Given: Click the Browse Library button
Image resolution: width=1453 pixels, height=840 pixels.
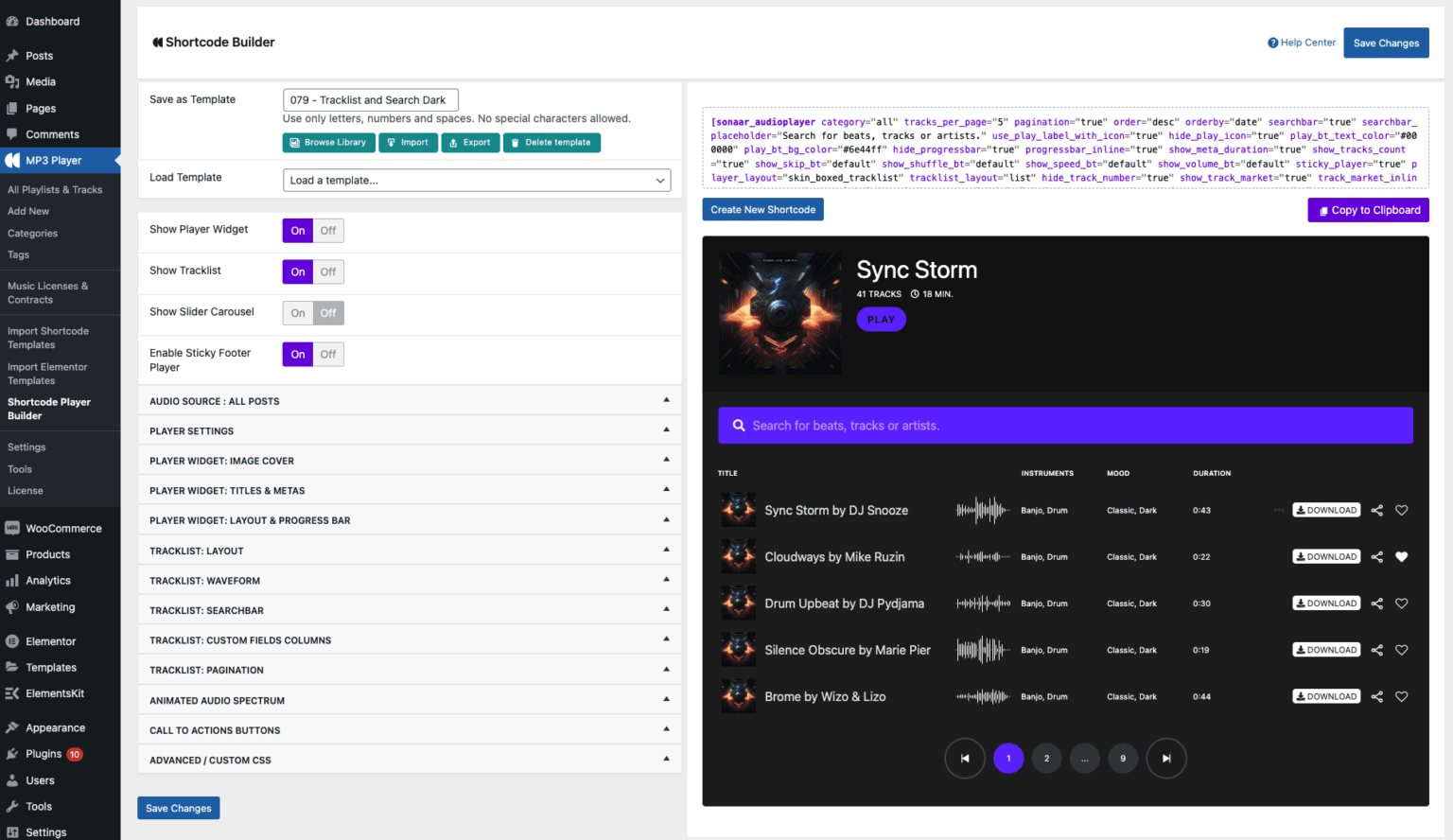Looking at the screenshot, I should [x=328, y=143].
